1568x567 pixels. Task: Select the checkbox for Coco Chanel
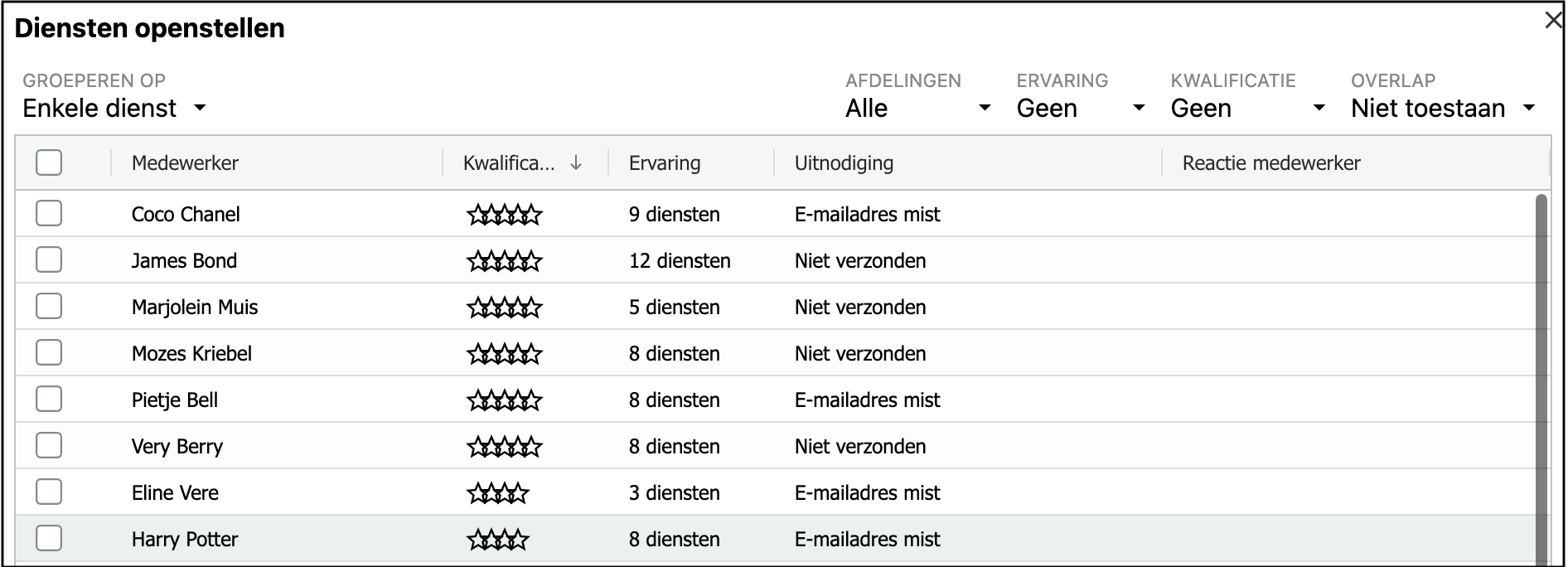point(49,214)
